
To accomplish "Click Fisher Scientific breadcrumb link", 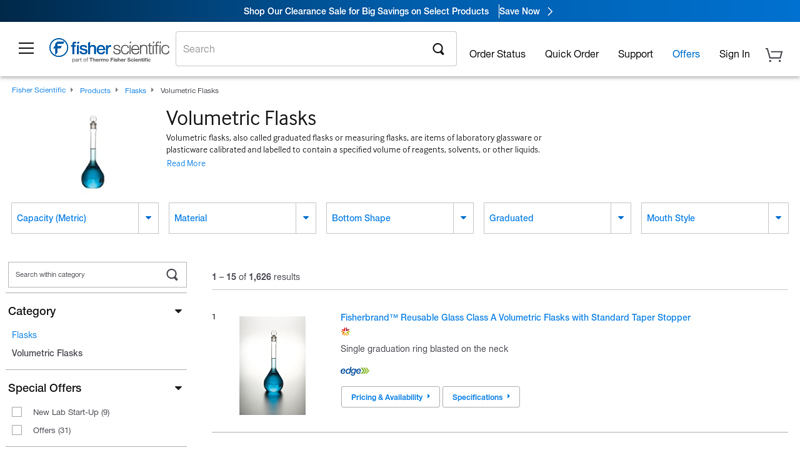I will 39,90.
